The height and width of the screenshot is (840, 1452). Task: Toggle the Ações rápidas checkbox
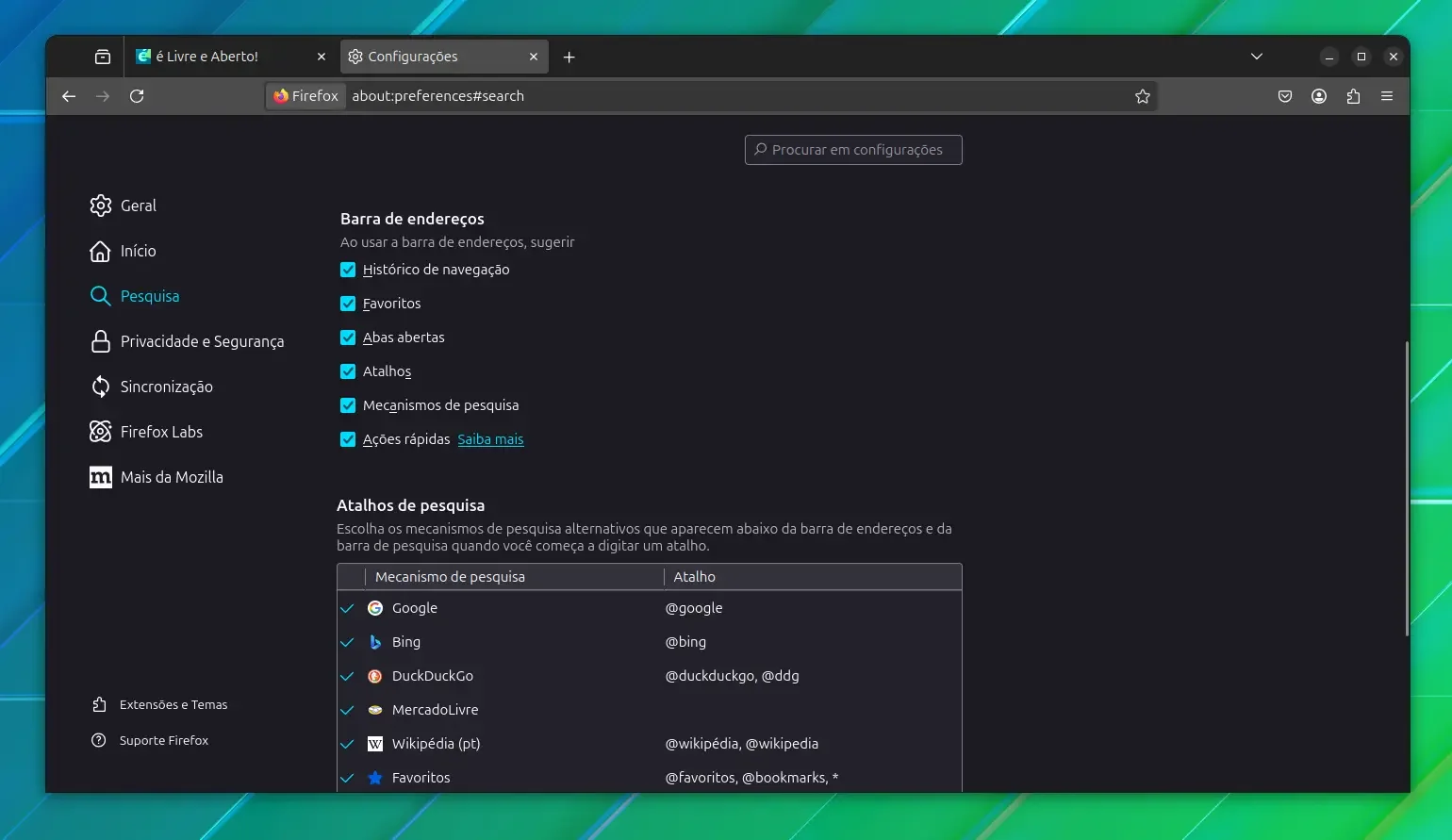[348, 439]
